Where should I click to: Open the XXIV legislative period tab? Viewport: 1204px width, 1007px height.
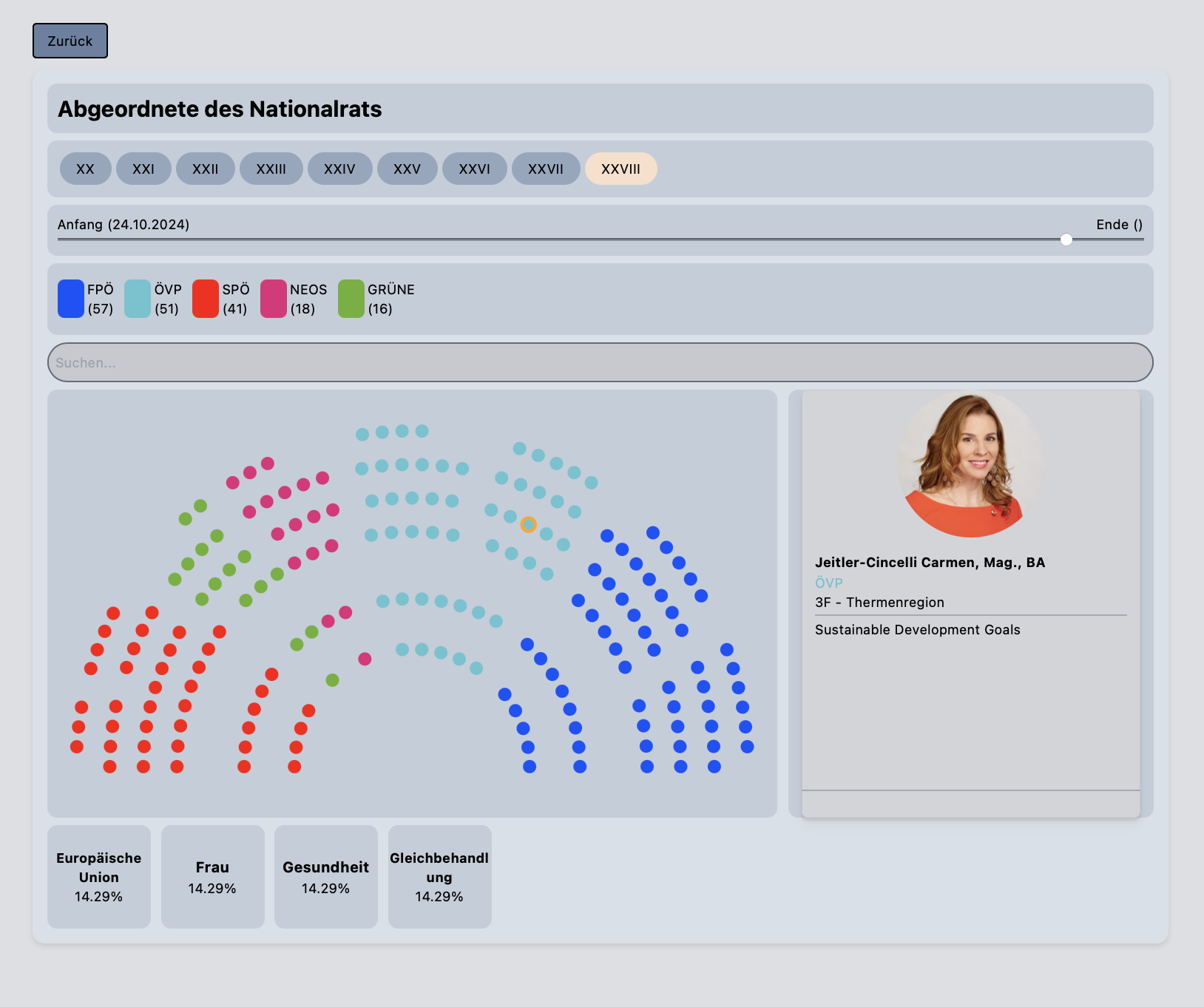[x=339, y=169]
